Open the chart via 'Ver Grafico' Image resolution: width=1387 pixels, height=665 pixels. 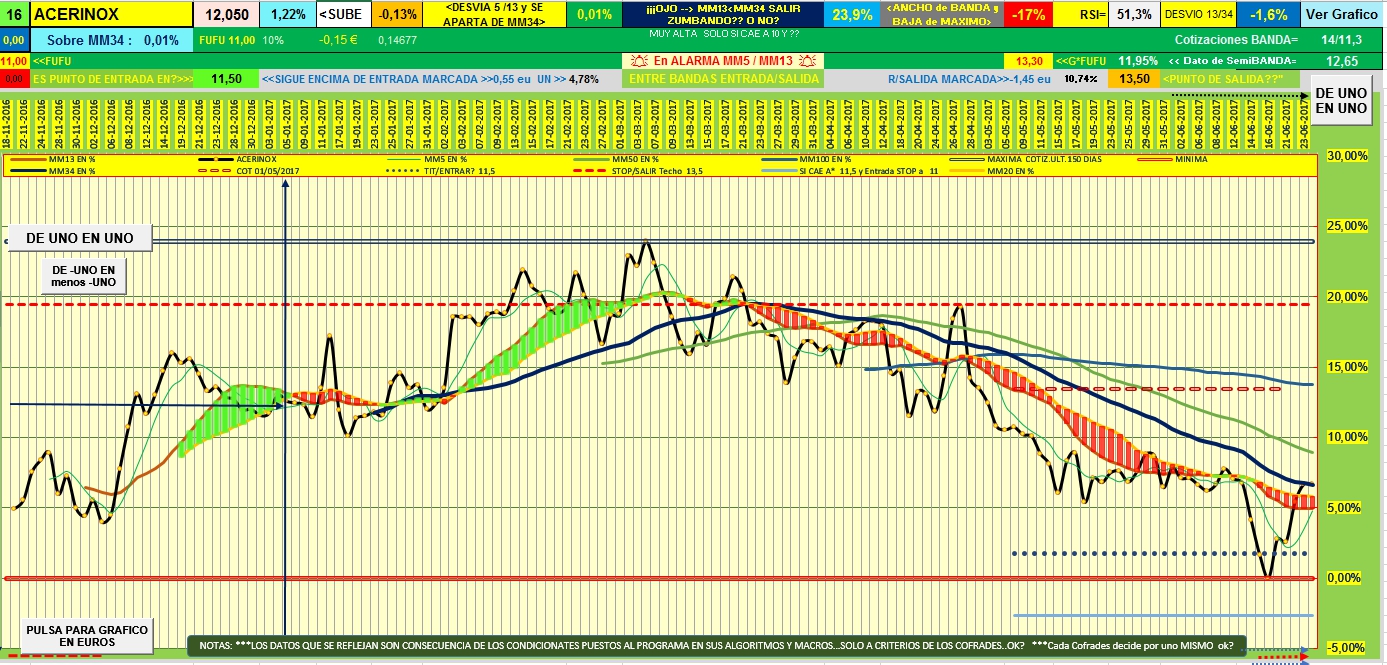pyautogui.click(x=1343, y=15)
